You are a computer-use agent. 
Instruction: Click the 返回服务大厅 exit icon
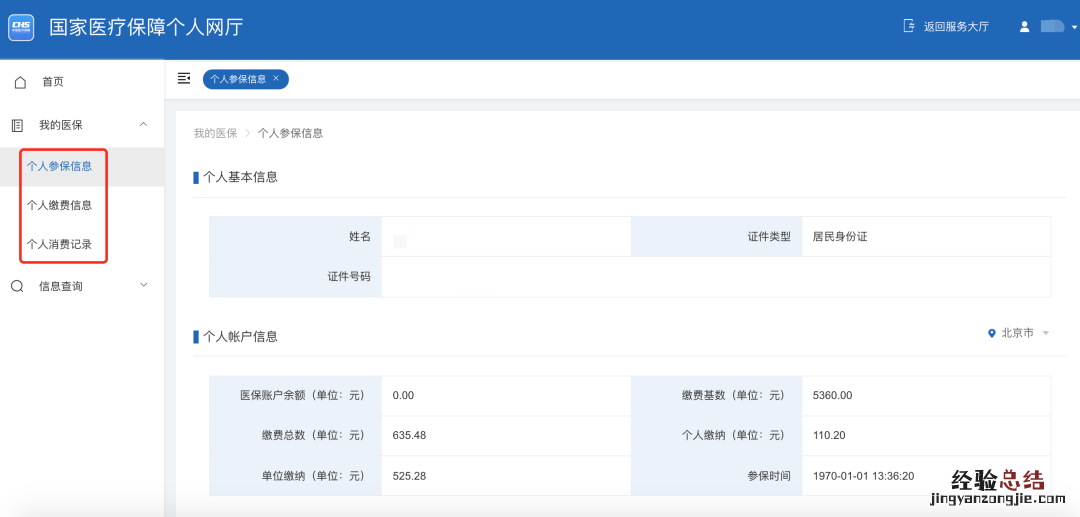[x=909, y=26]
